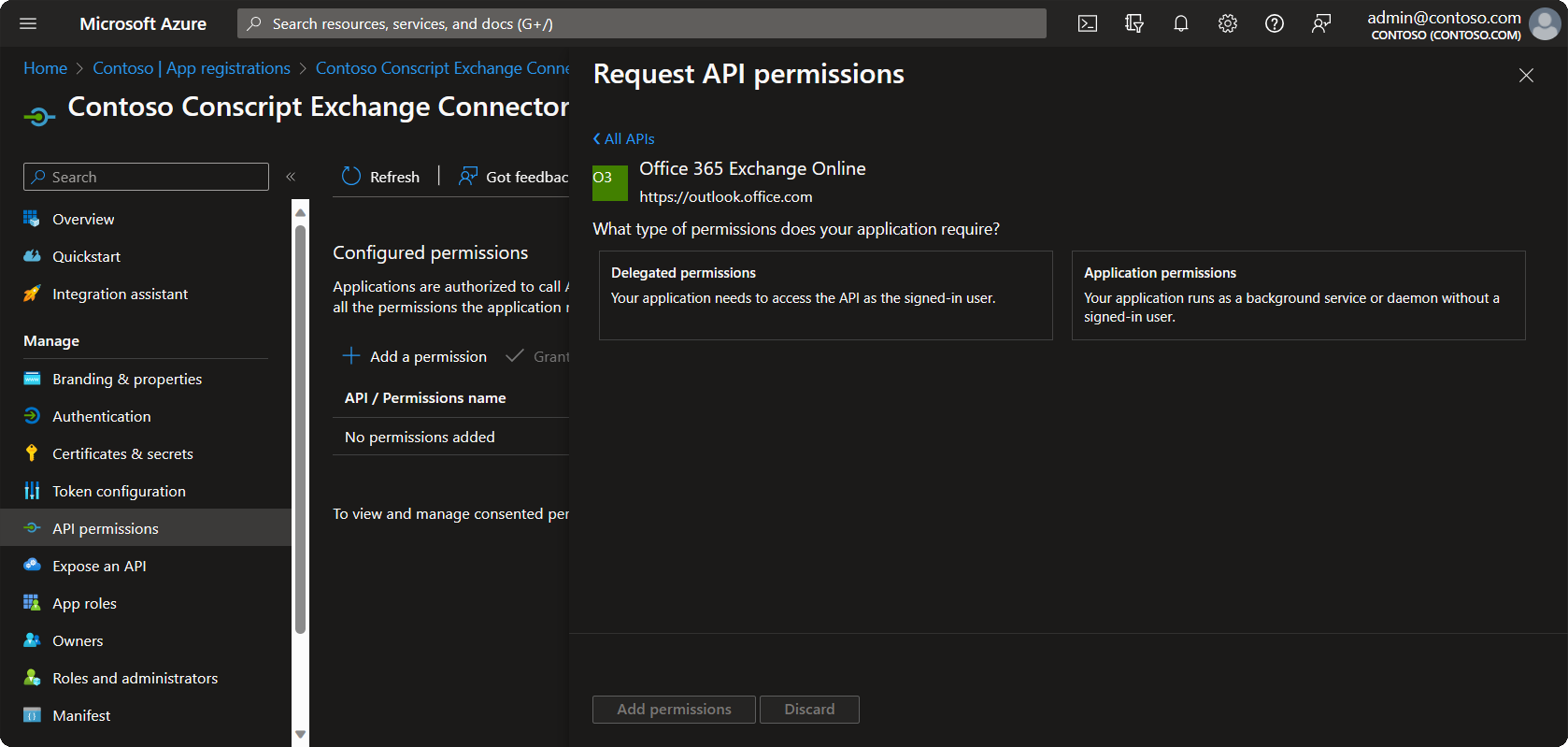This screenshot has height=747, width=1568.
Task: Open the portal hamburger menu
Action: [28, 23]
